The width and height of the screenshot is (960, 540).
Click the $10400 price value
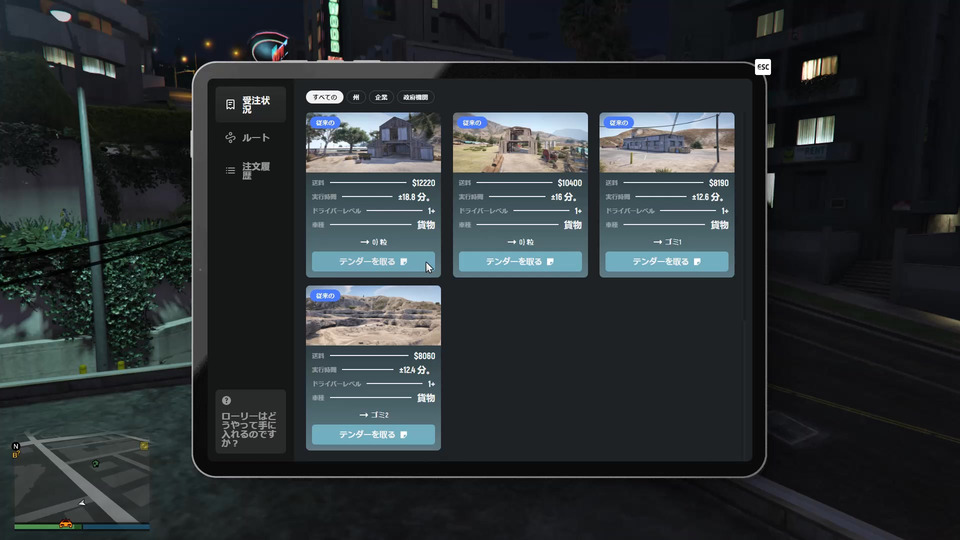pyautogui.click(x=570, y=183)
